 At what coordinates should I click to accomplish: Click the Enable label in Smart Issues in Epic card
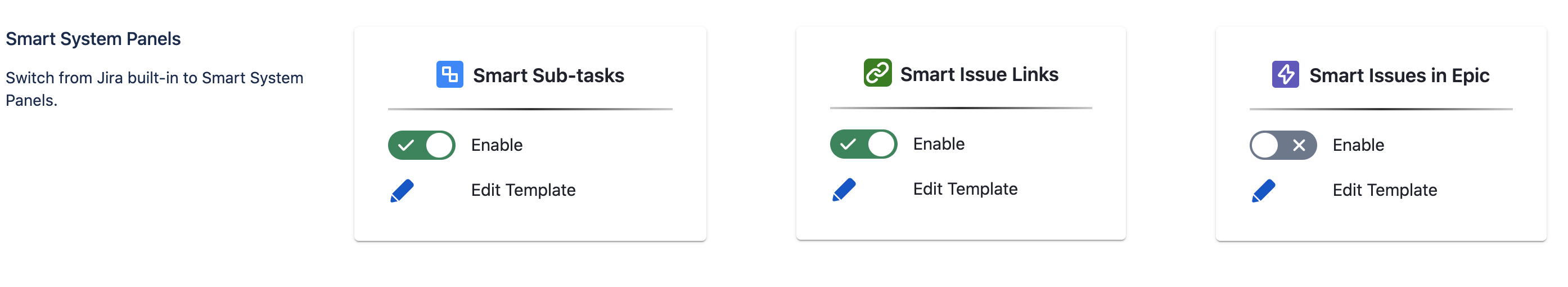tap(1358, 145)
